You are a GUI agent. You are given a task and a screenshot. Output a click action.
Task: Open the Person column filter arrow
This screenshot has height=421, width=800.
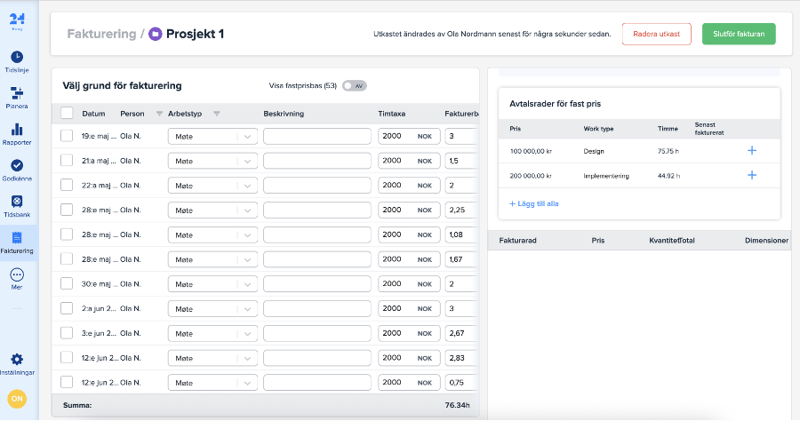tap(159, 114)
